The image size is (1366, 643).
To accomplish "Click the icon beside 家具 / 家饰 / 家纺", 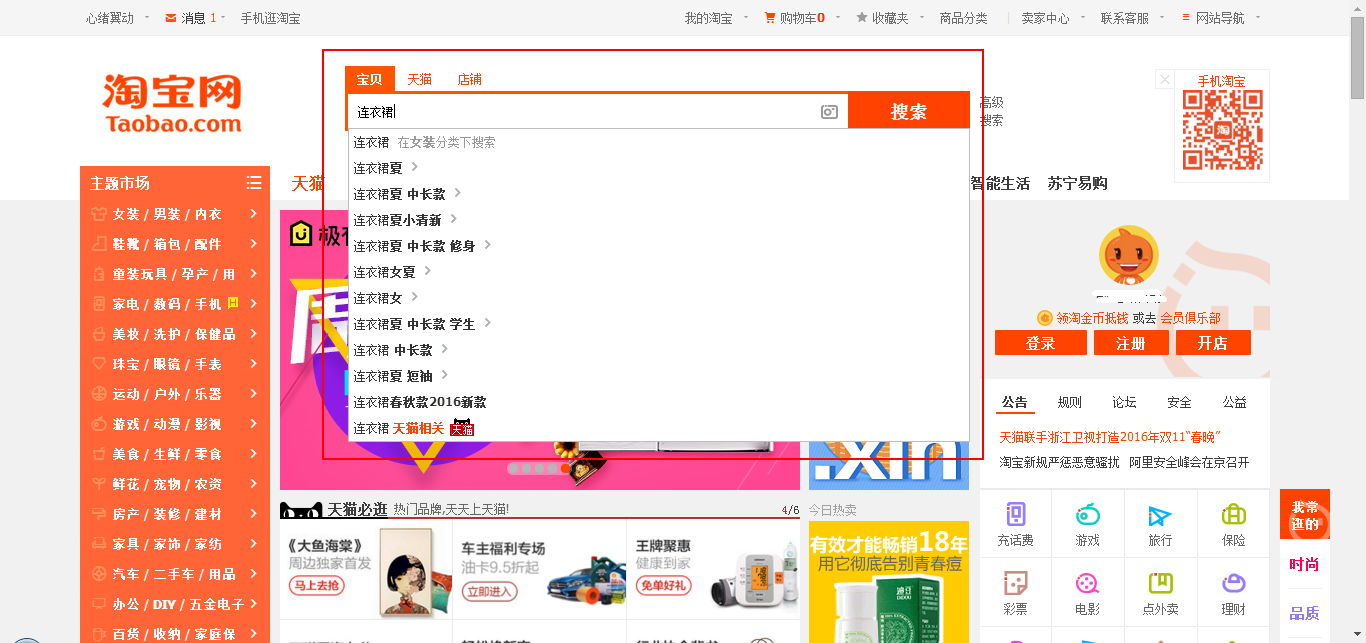I will click(x=99, y=544).
